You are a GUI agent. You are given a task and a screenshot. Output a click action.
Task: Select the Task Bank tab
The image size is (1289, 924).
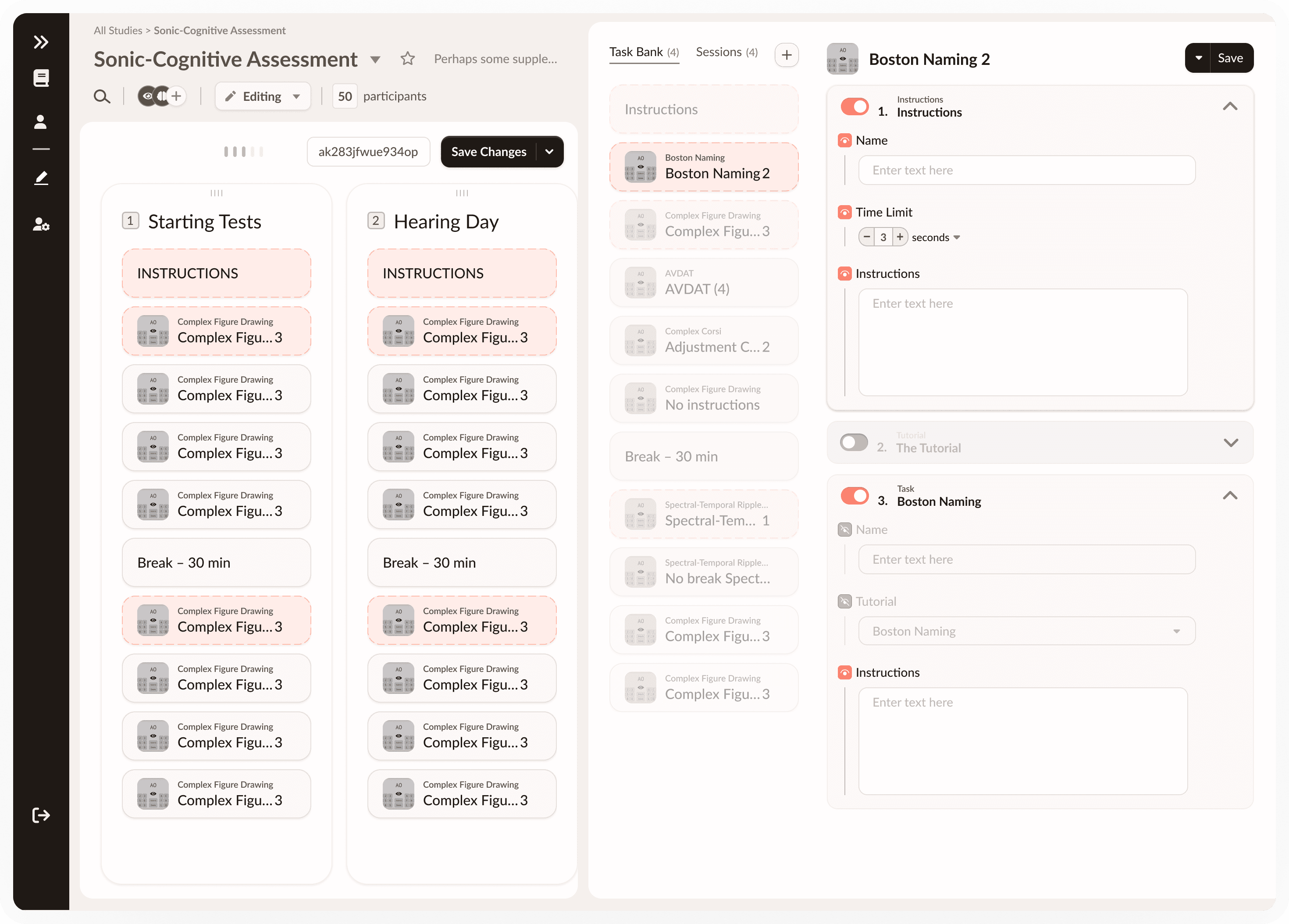[644, 52]
